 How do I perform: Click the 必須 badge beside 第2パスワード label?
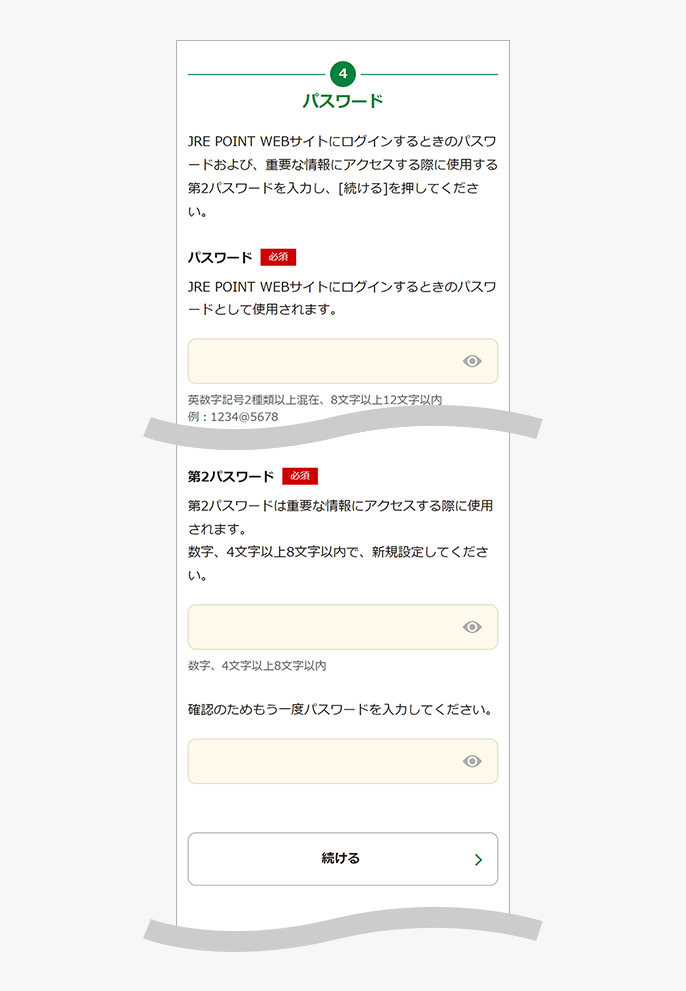click(x=300, y=476)
